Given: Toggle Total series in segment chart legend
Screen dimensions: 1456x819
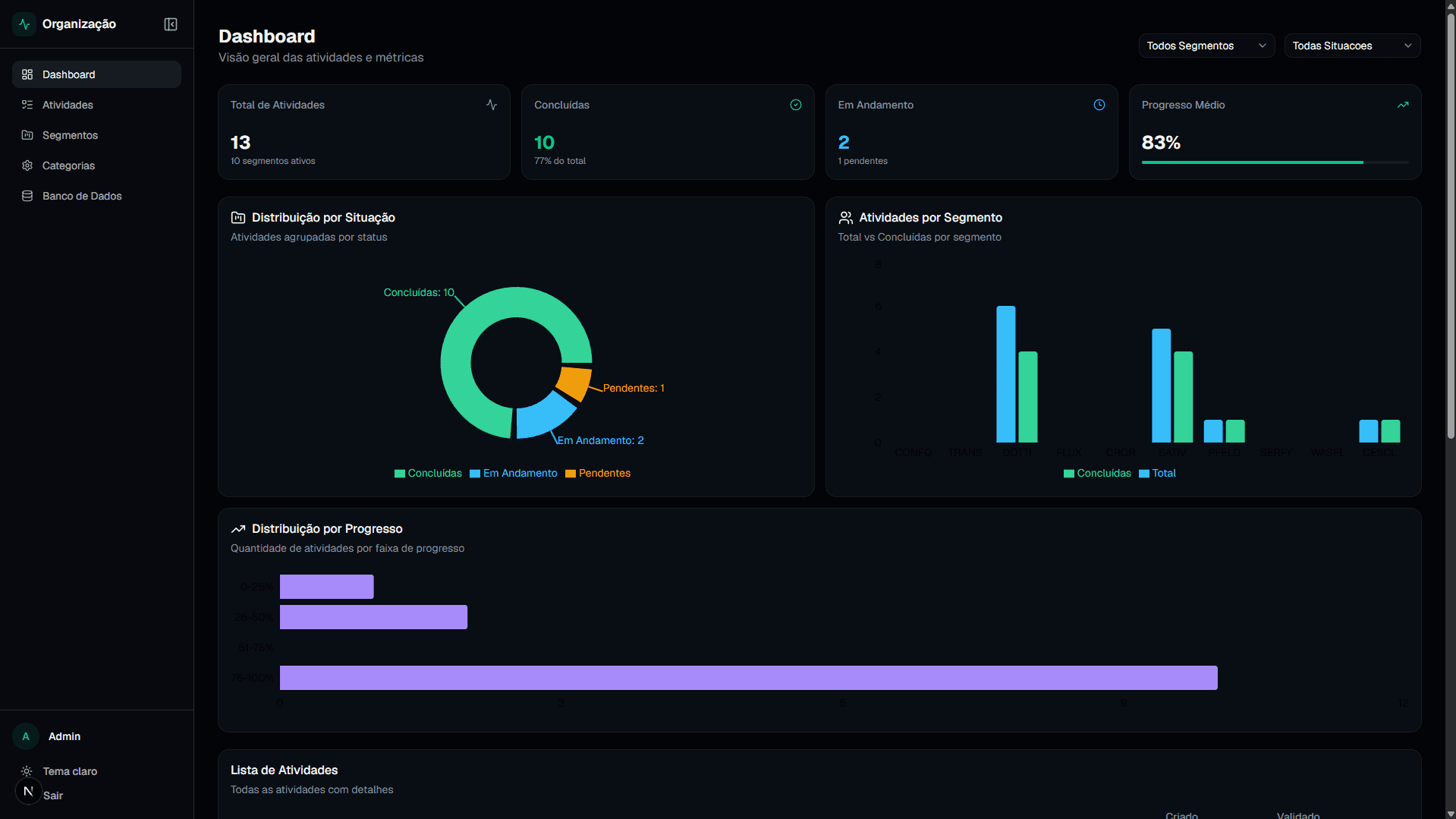Looking at the screenshot, I should click(1157, 473).
